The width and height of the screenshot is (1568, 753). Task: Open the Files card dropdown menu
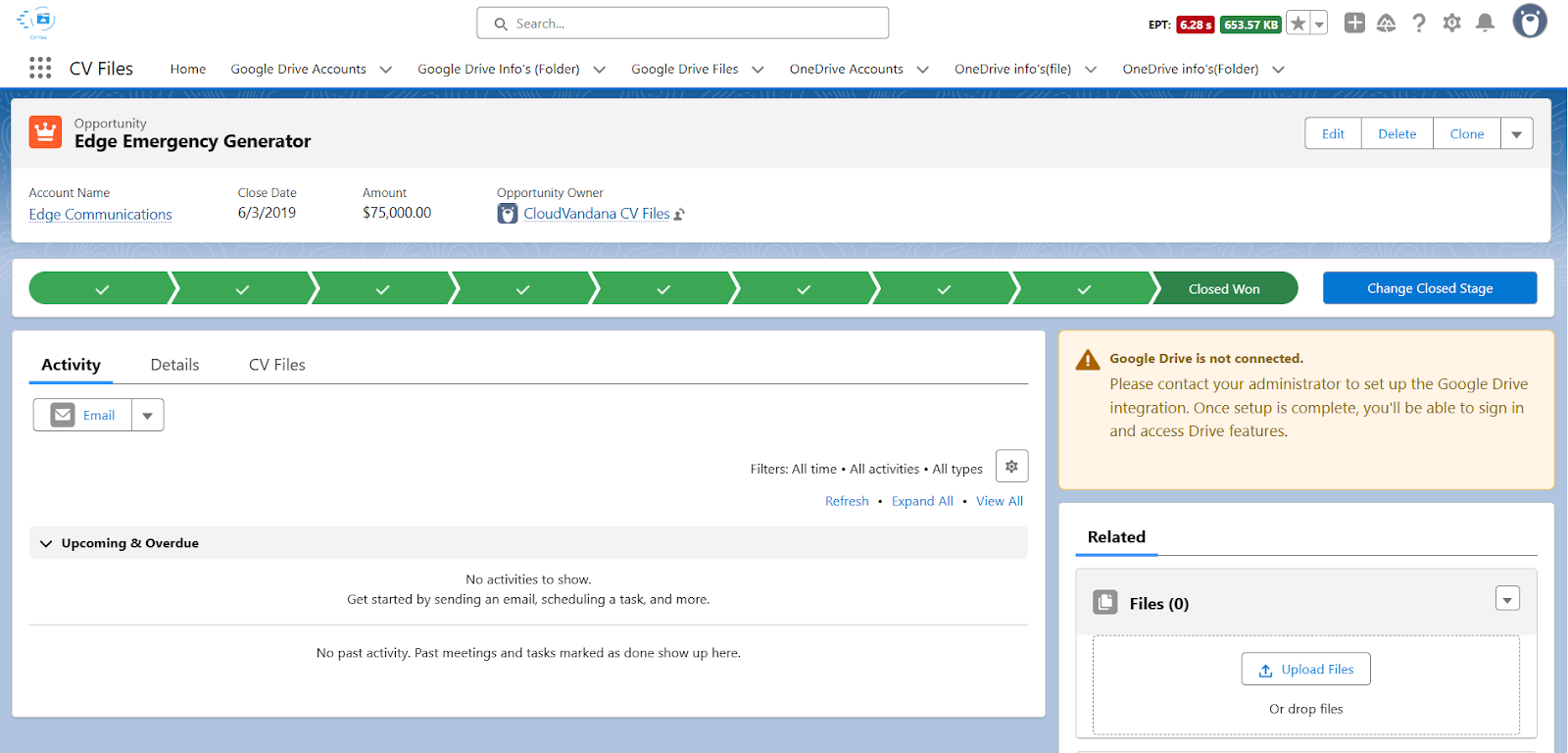tap(1508, 598)
